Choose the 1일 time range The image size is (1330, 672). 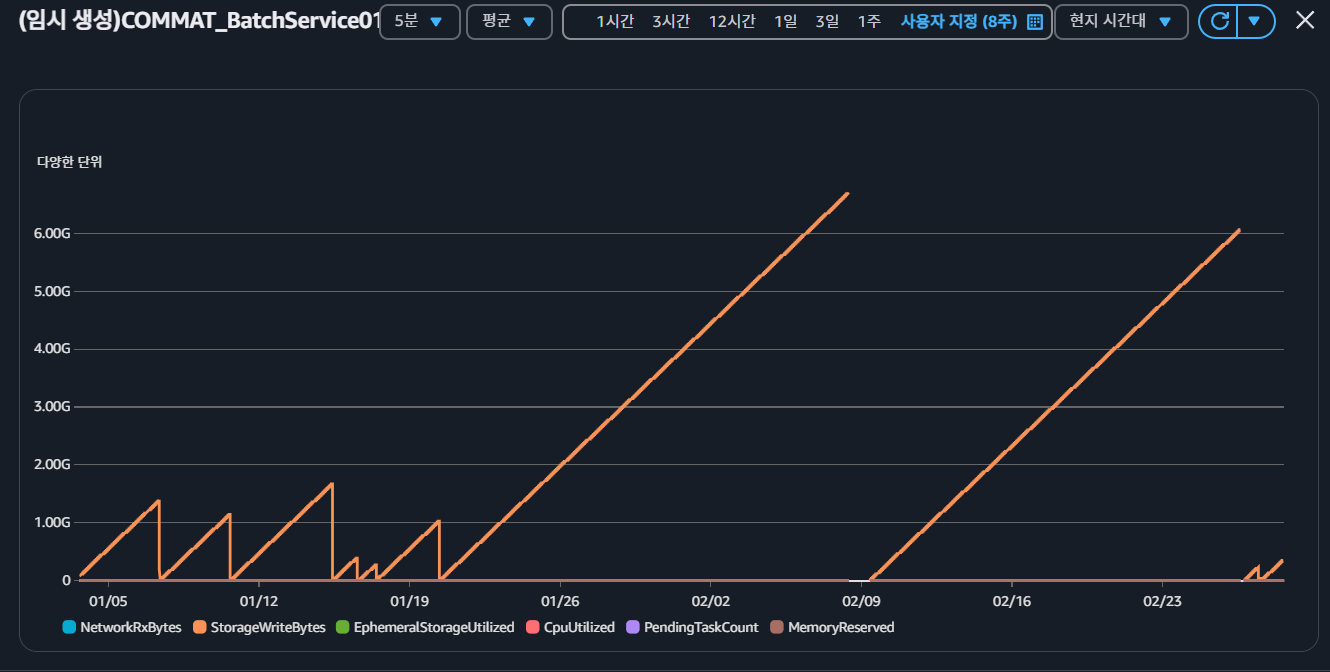coord(785,22)
